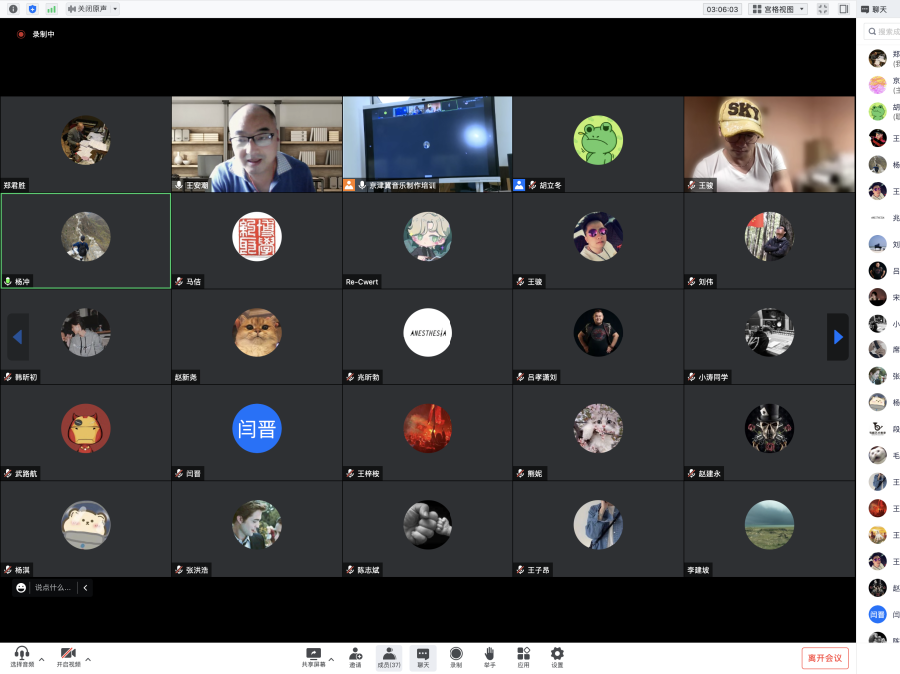Screen dimensions: 900x674
Task: Select the 聊天 panel tab at top right
Action: [874, 9]
